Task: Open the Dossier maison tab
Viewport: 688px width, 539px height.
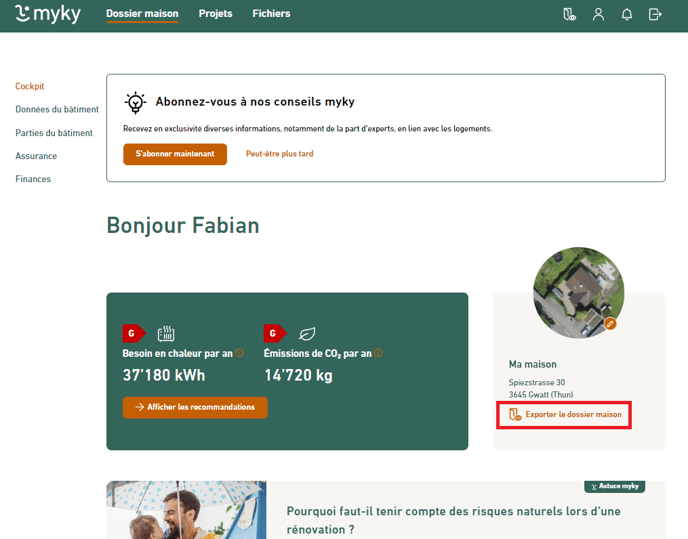Action: [142, 14]
